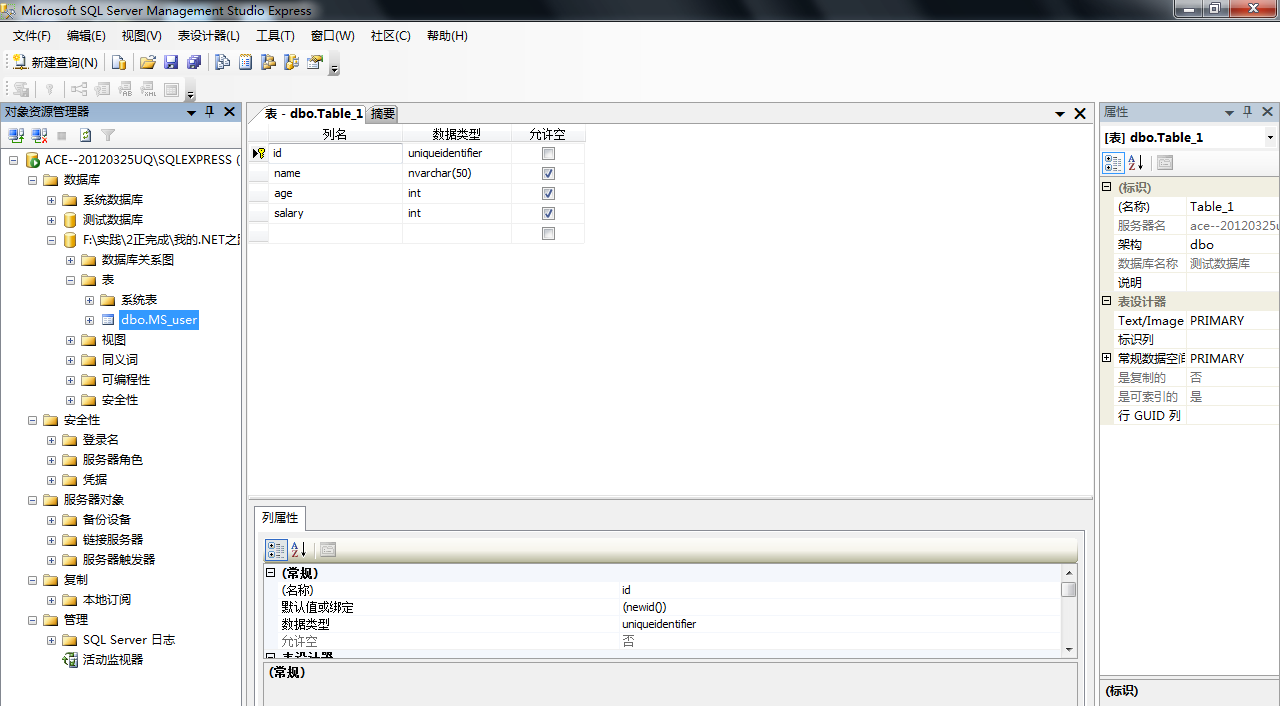Screen dimensions: 1280x706
Task: Click the salary column name cell
Action: coord(335,213)
